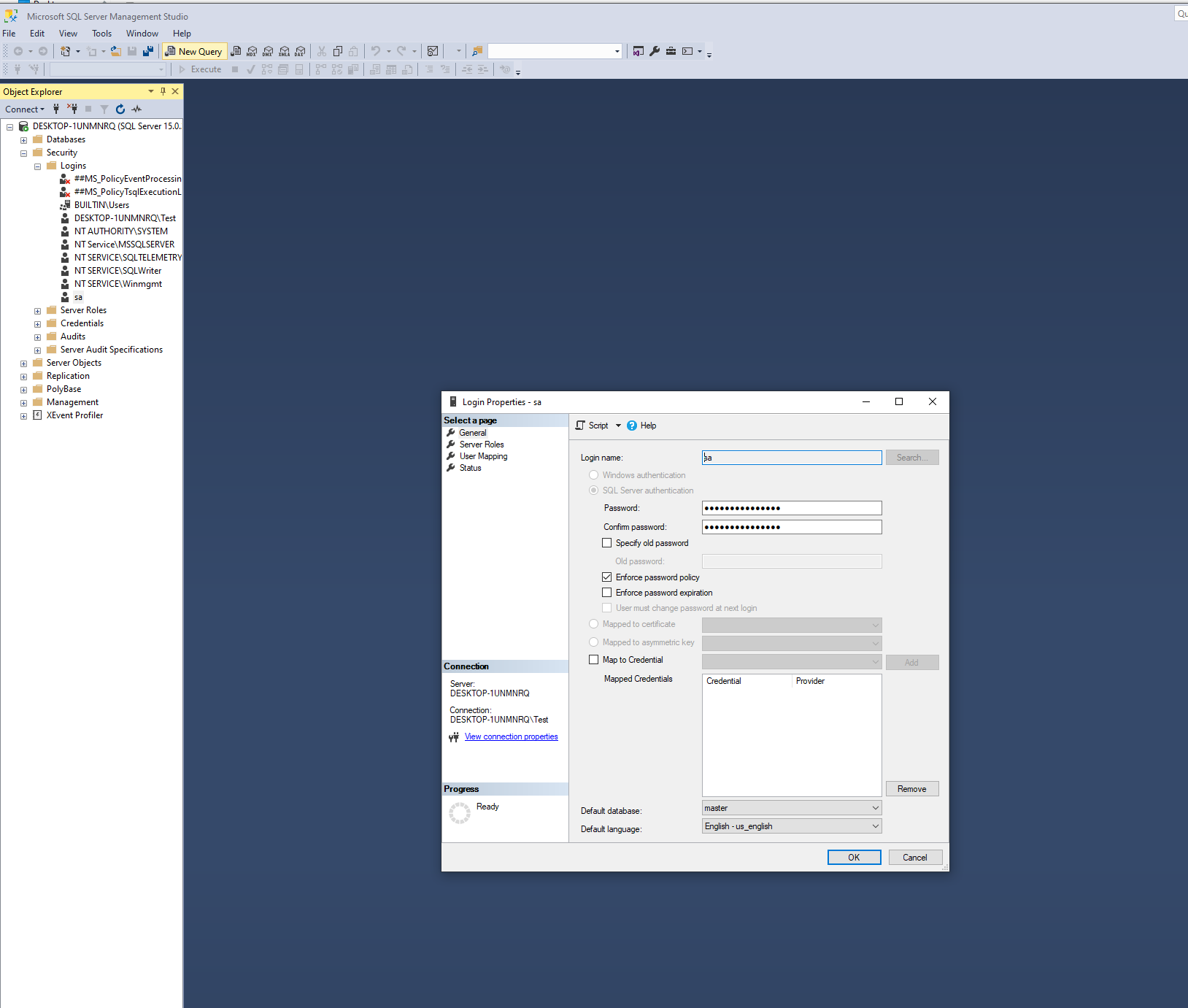Open the Connect dropdown in Object Explorer
This screenshot has height=1008, width=1188.
tap(25, 109)
